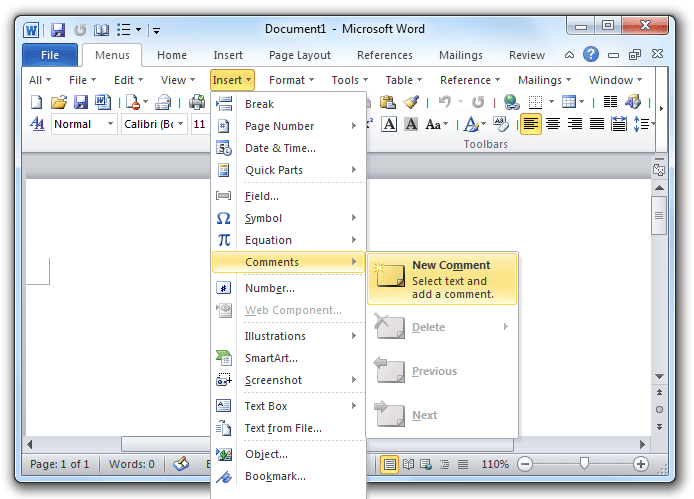Click the font size box showing 11
694x499 pixels.
[200, 124]
